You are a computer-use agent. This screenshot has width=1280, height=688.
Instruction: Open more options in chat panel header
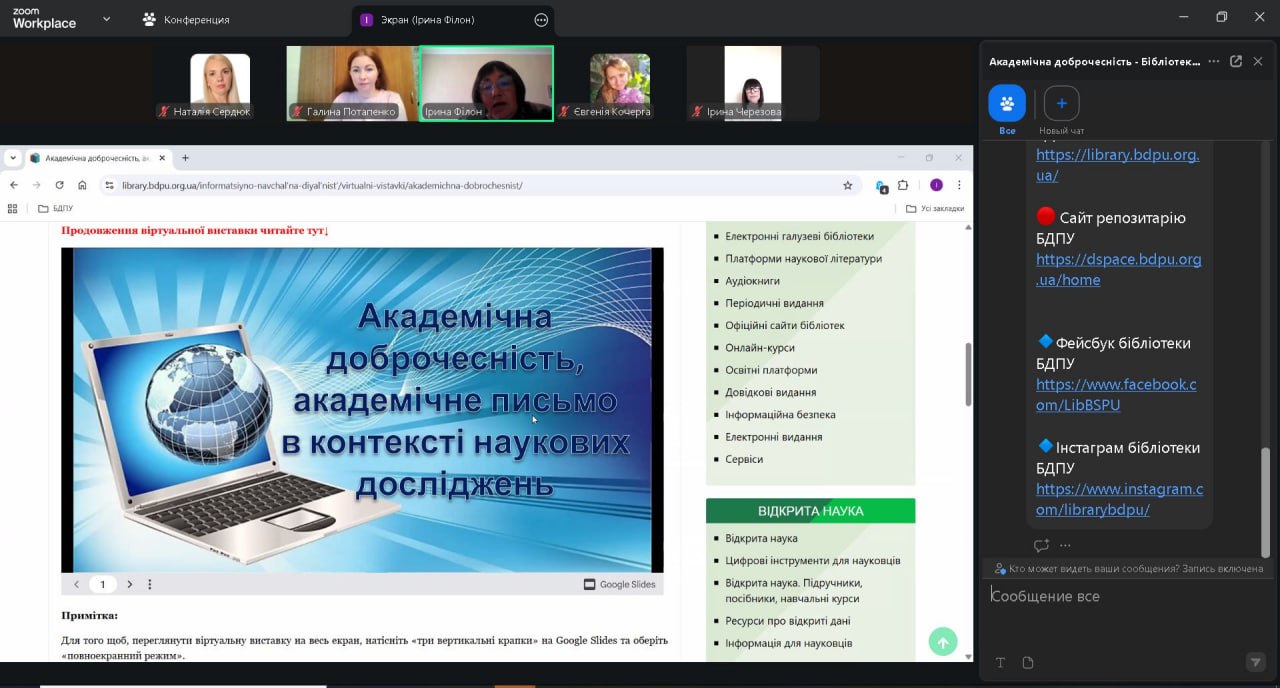click(x=1213, y=61)
